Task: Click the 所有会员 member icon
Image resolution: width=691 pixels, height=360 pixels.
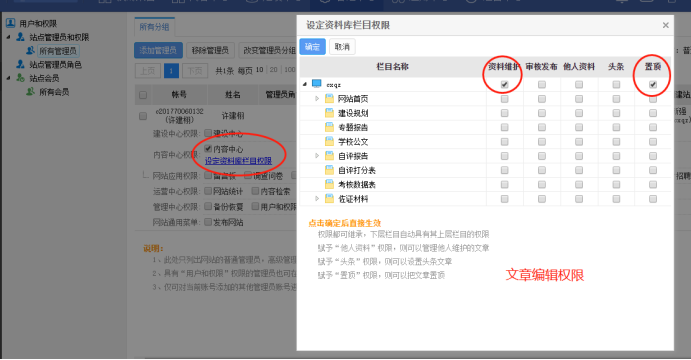Action: [30, 91]
